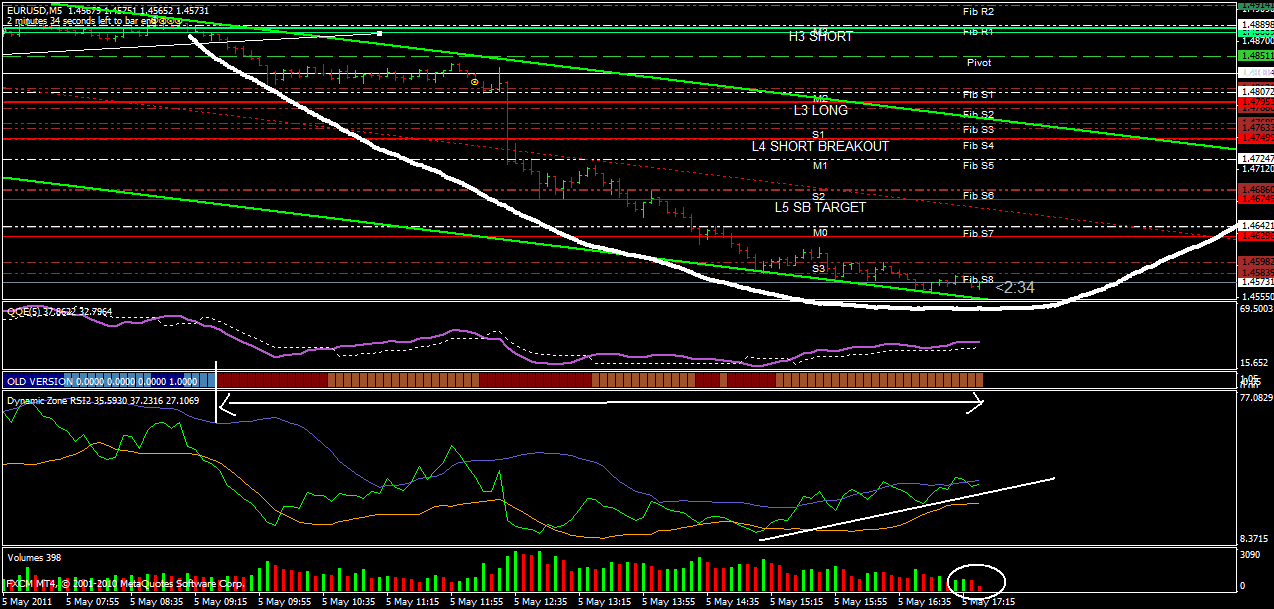Select the Fib S5 level label
This screenshot has width=1274, height=609.
pyautogui.click(x=978, y=165)
